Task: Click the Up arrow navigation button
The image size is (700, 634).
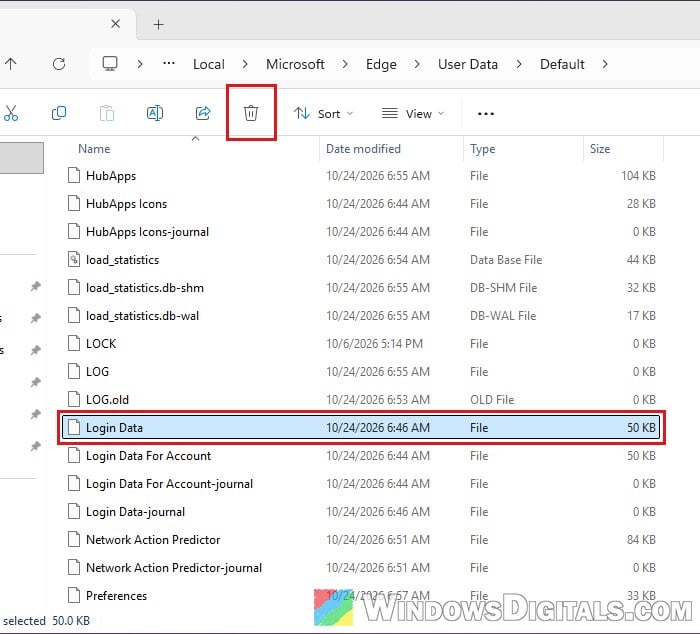Action: [11, 64]
